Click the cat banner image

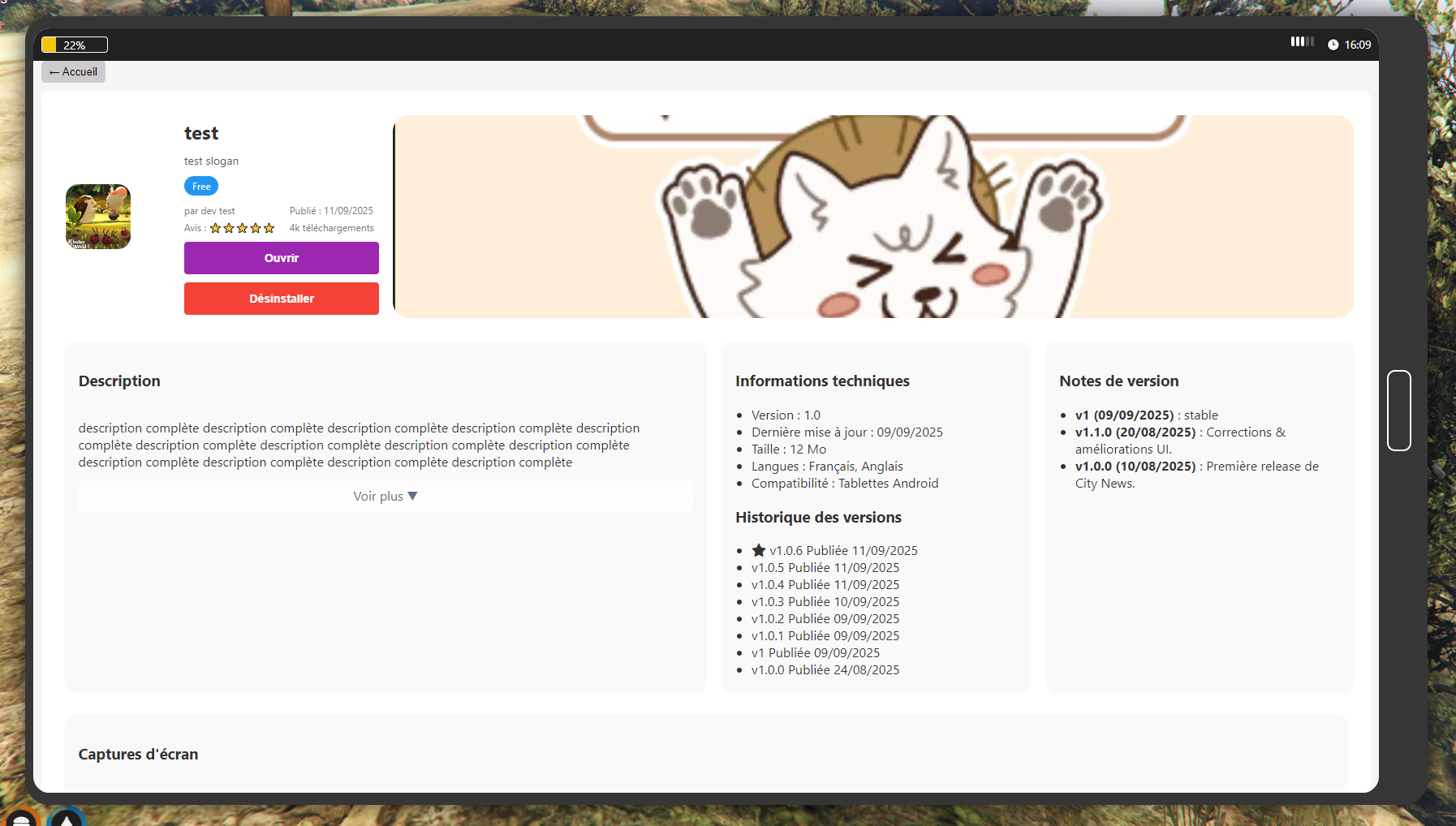[873, 217]
